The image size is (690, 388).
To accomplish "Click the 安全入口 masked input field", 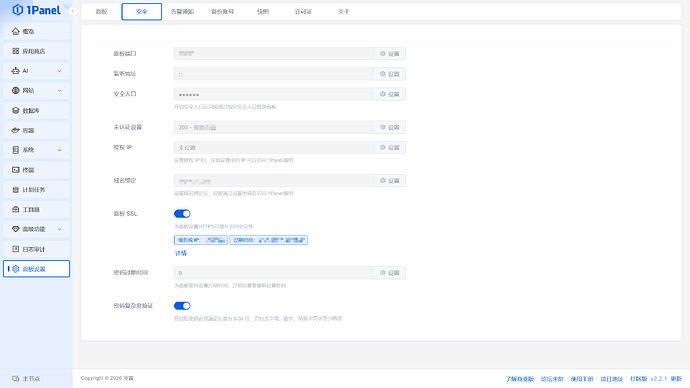I will click(274, 94).
